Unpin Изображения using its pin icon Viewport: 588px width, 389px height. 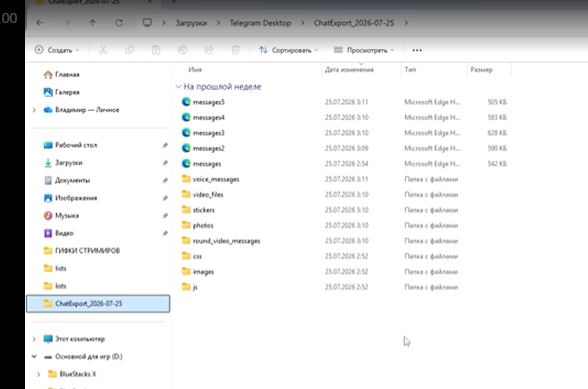tap(165, 198)
